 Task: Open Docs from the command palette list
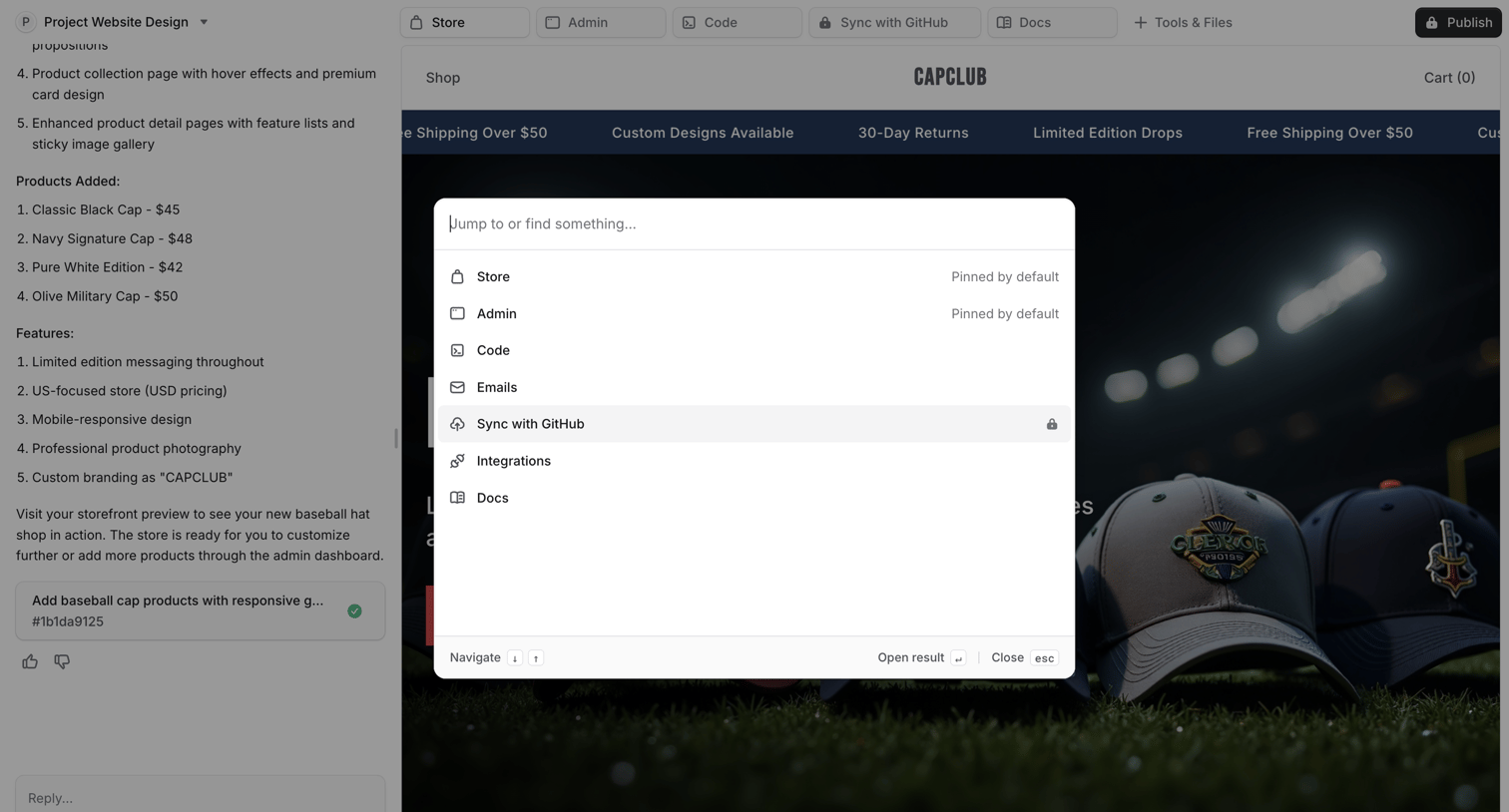coord(754,498)
